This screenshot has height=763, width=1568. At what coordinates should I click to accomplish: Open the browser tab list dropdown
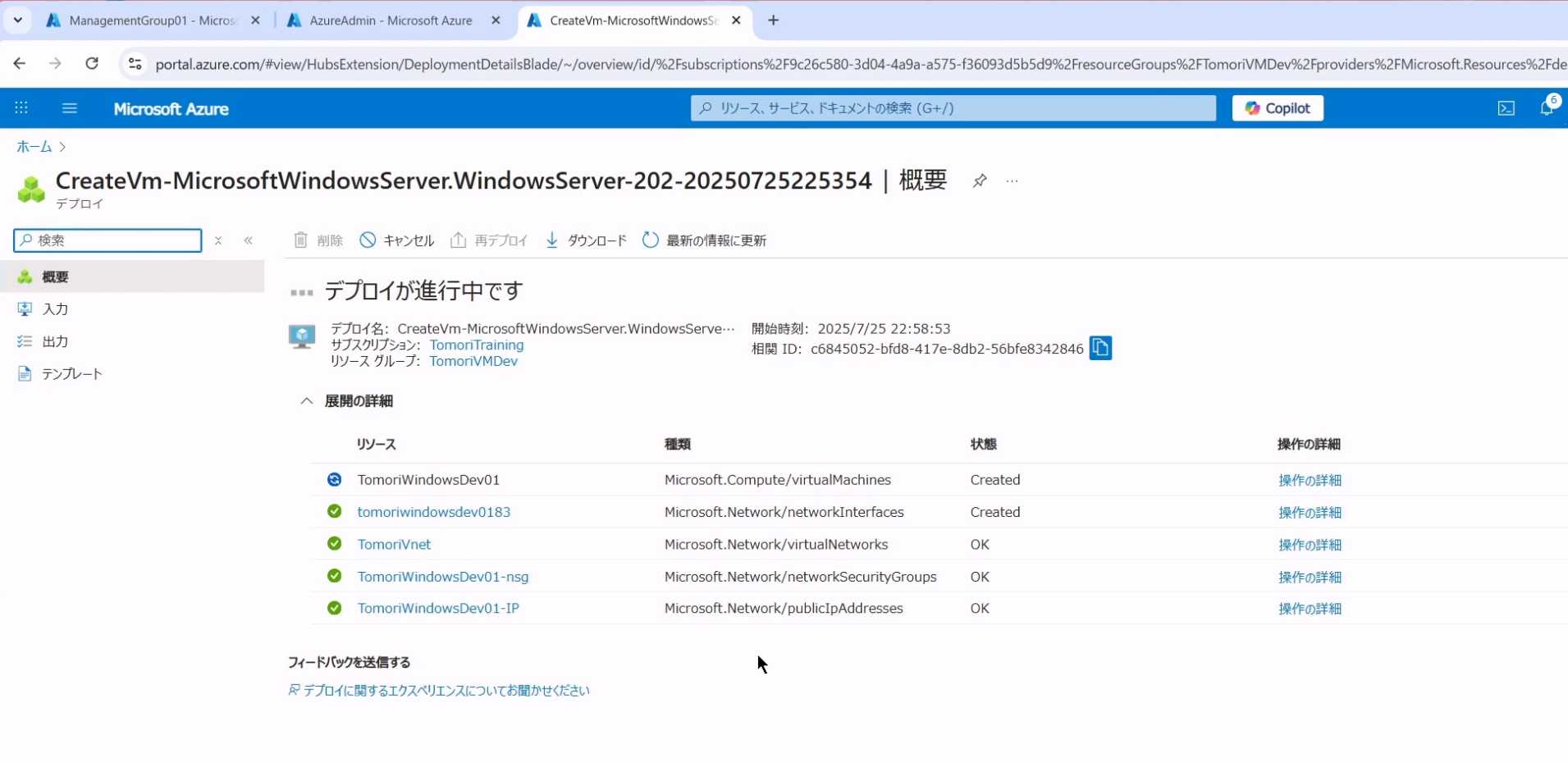point(18,21)
